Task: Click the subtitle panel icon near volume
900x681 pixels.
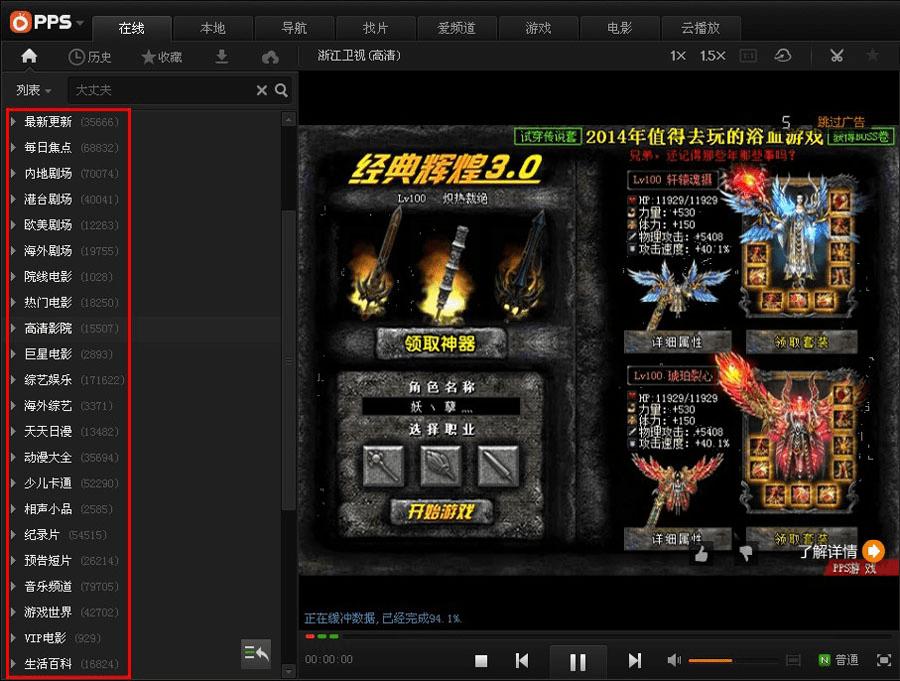Action: click(793, 660)
